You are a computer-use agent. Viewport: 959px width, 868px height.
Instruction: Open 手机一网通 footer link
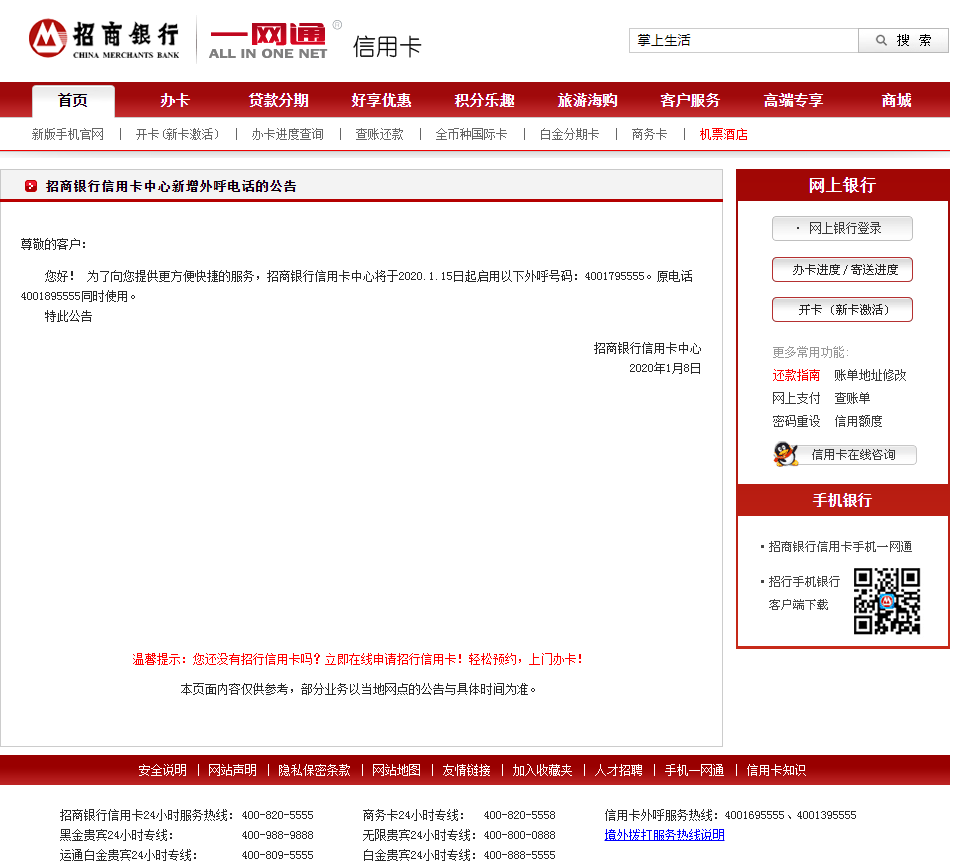694,770
